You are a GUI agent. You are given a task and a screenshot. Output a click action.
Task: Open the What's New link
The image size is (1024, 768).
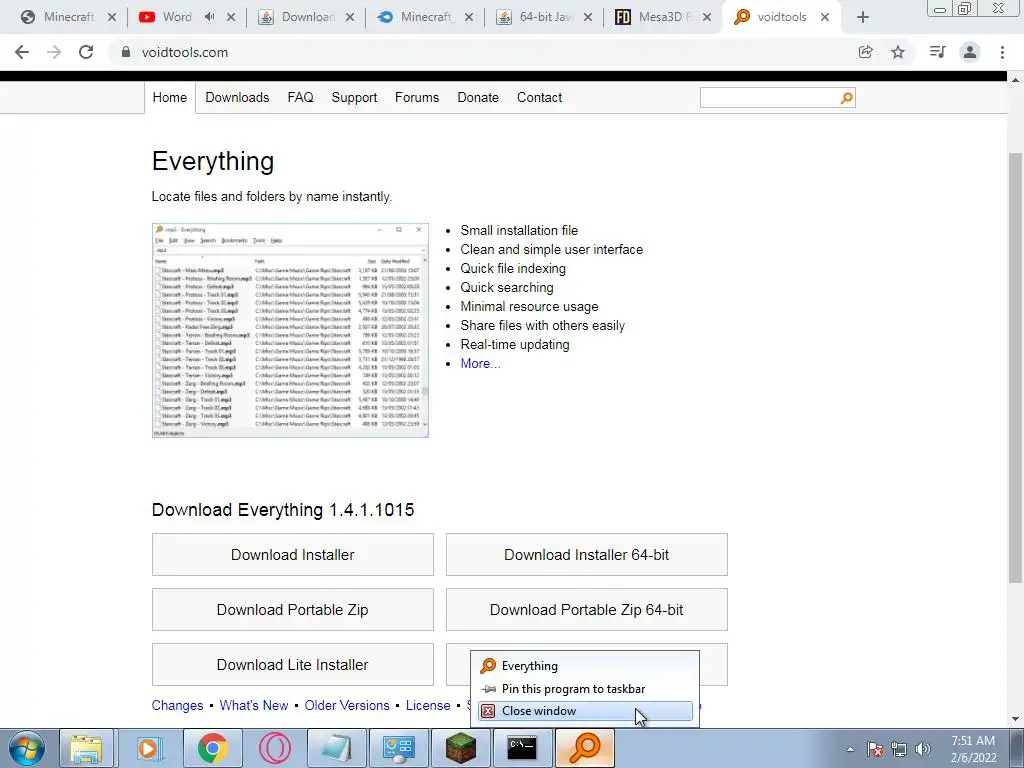(x=253, y=705)
